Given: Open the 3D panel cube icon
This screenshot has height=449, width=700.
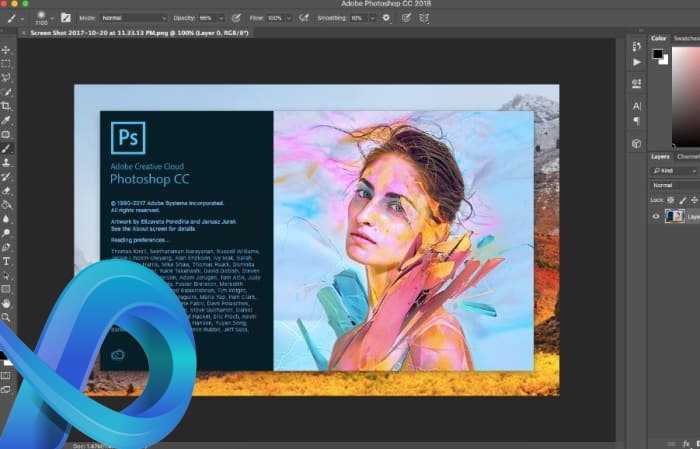Looking at the screenshot, I should pos(637,144).
